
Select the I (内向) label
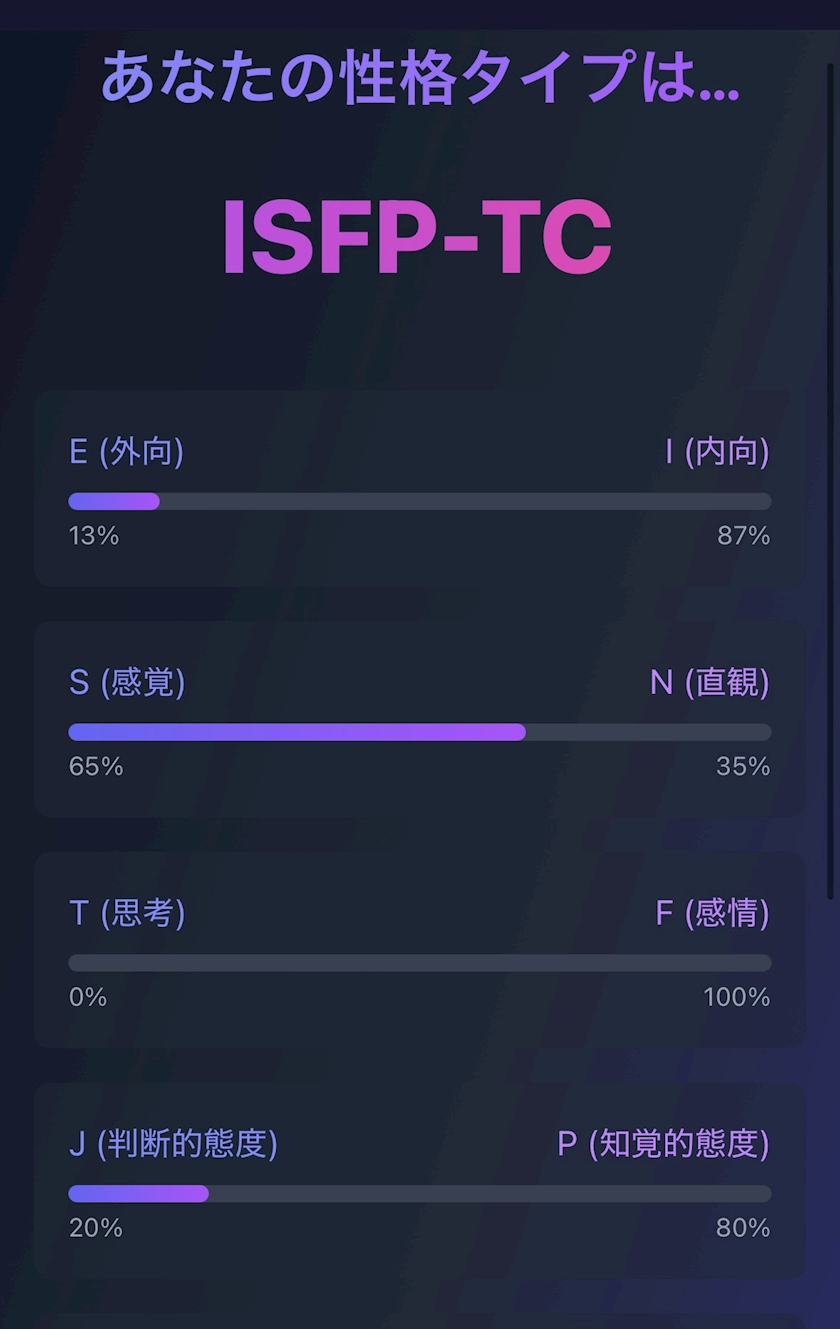(717, 452)
